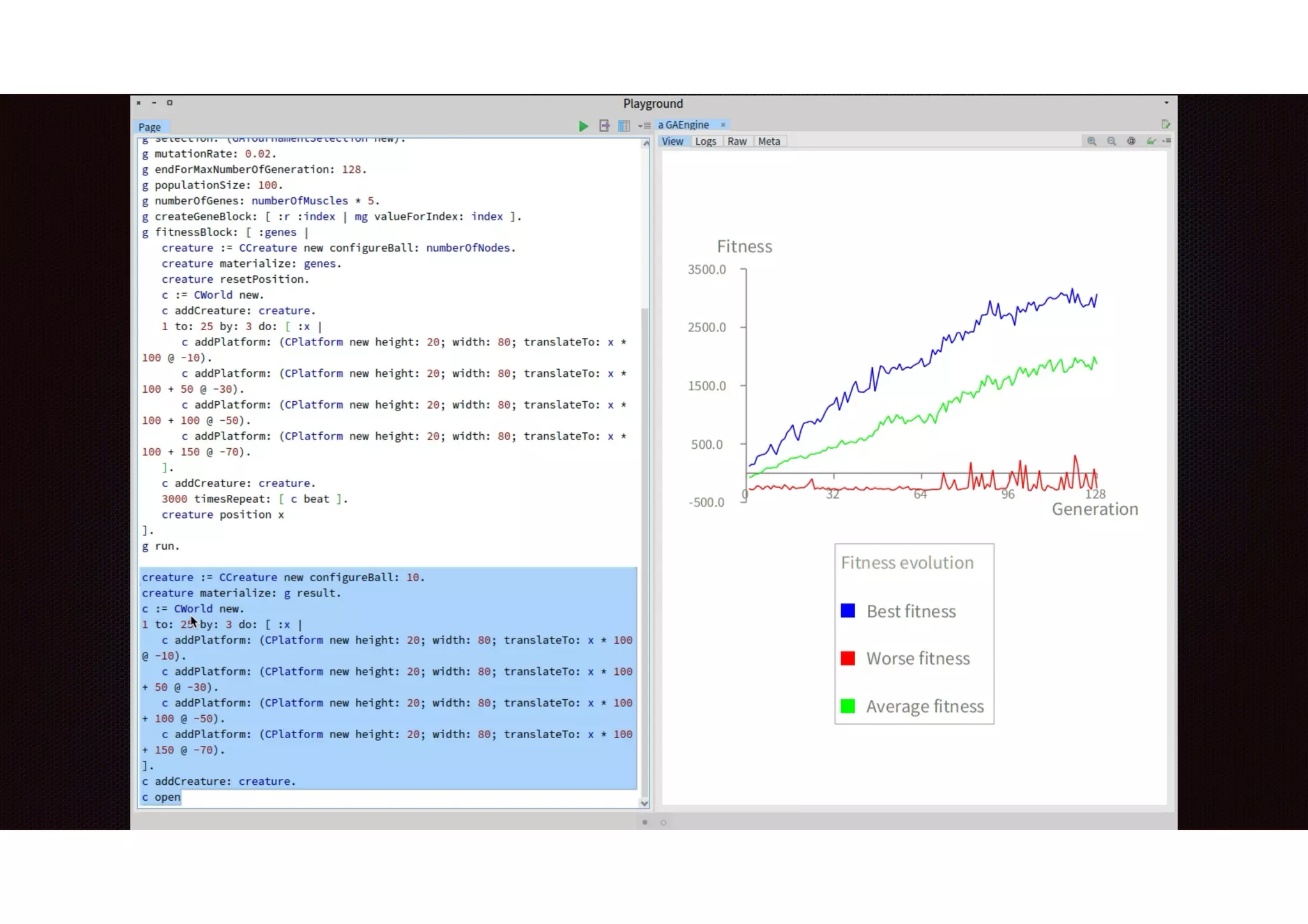Click the page edit icon at the inspector's top right
The image size is (1308, 924).
pos(1166,125)
